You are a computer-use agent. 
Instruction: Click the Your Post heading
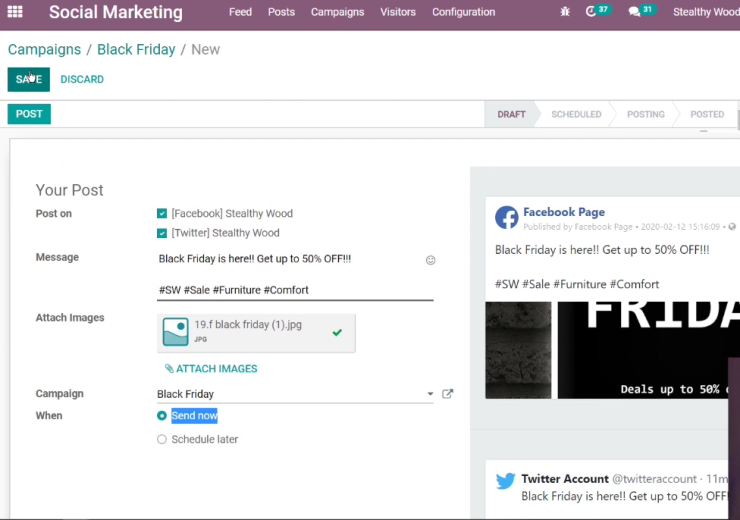pyautogui.click(x=69, y=190)
